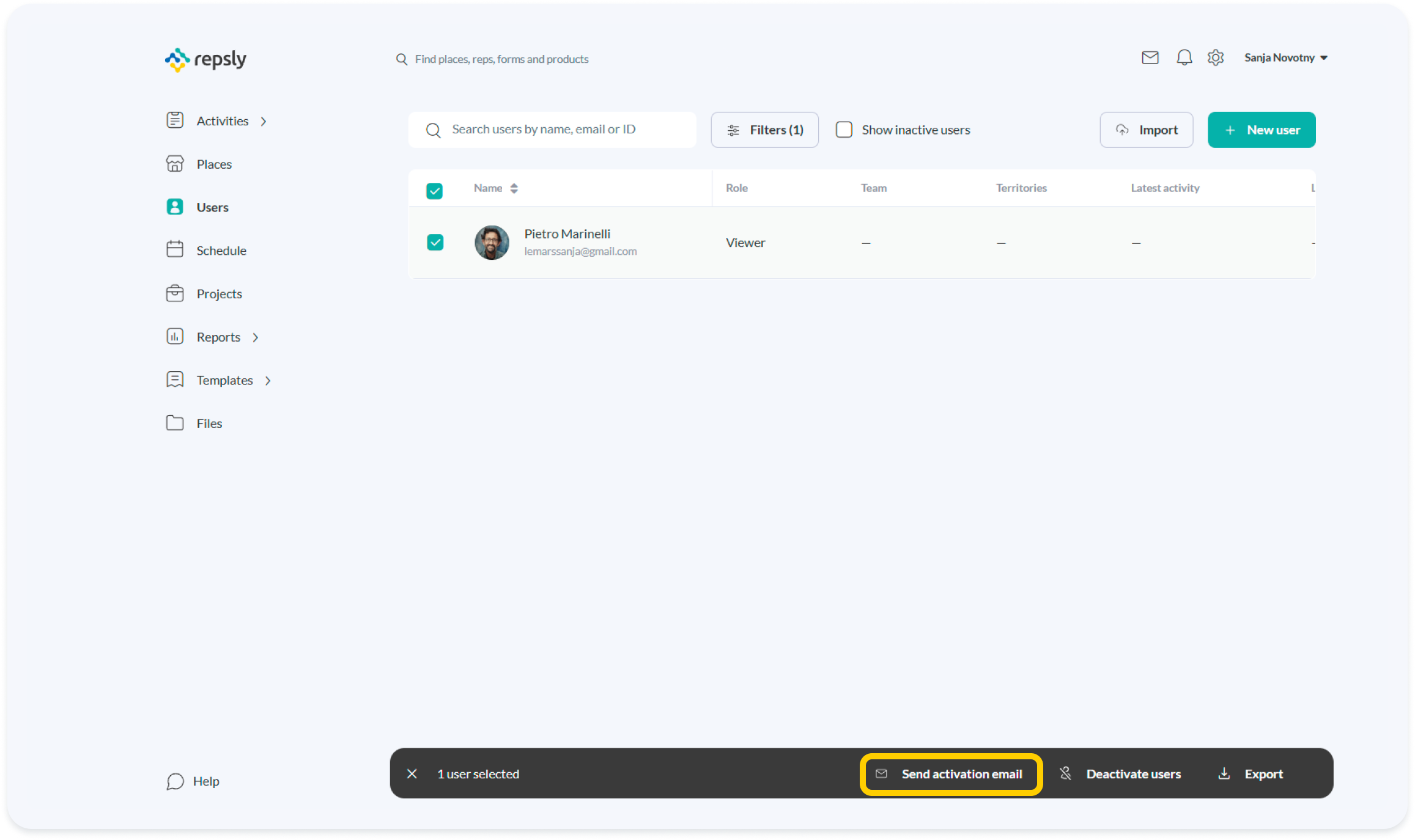The height and width of the screenshot is (840, 1415).
Task: Open the mail envelope icon in header
Action: pyautogui.click(x=1150, y=57)
